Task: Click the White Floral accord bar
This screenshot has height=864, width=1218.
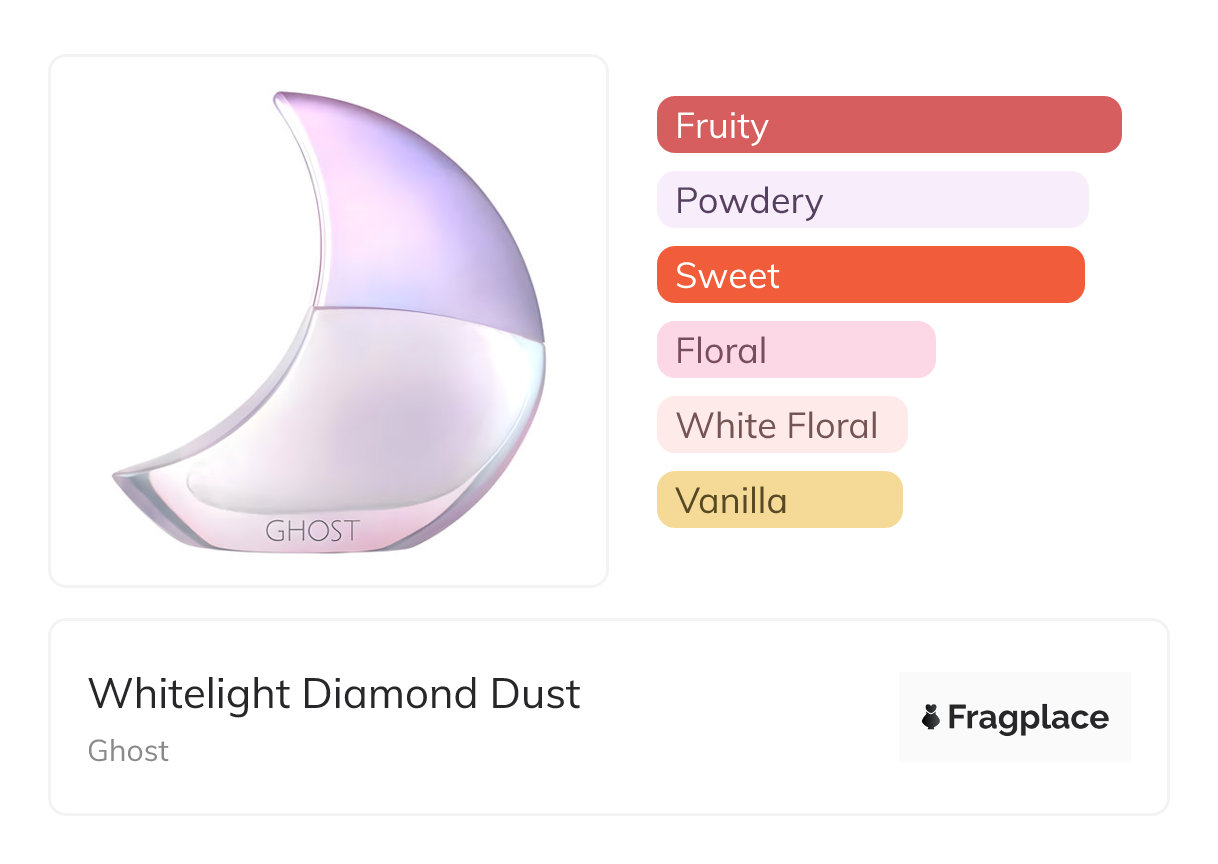Action: [781, 425]
